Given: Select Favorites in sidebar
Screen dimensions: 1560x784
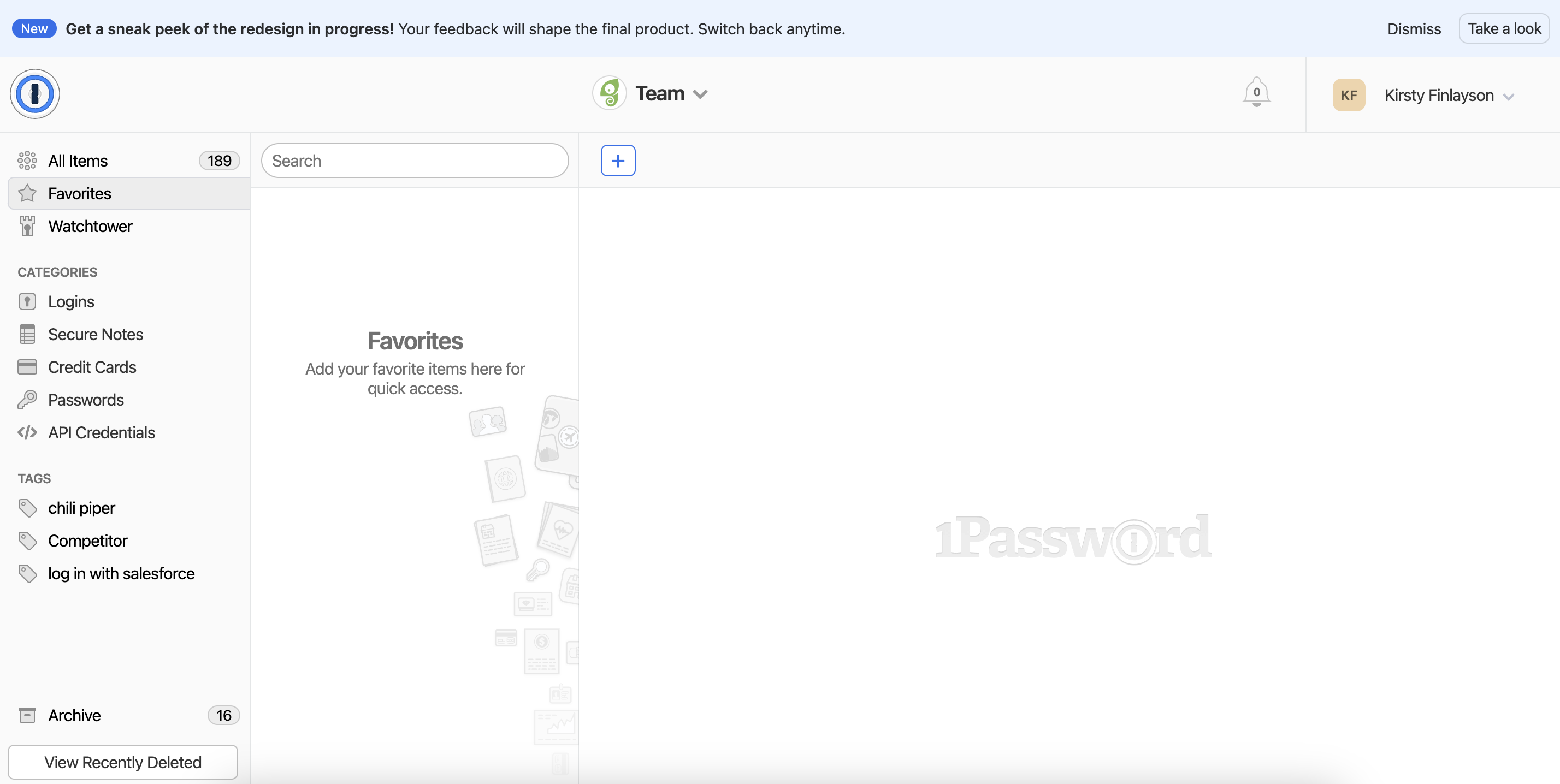Looking at the screenshot, I should tap(129, 193).
